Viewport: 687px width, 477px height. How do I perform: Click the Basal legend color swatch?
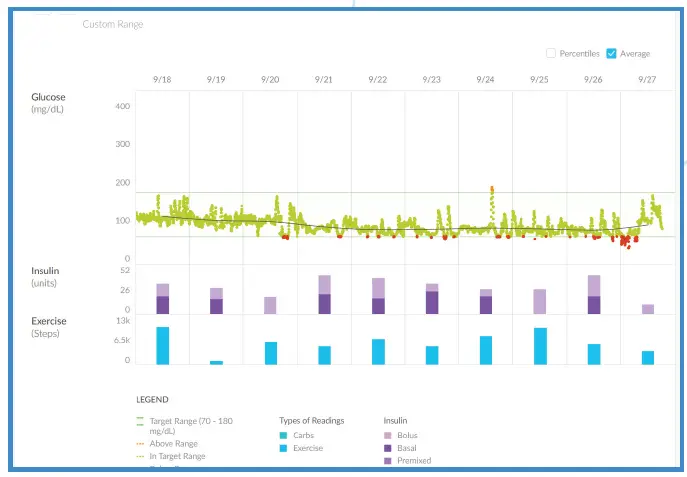point(387,448)
